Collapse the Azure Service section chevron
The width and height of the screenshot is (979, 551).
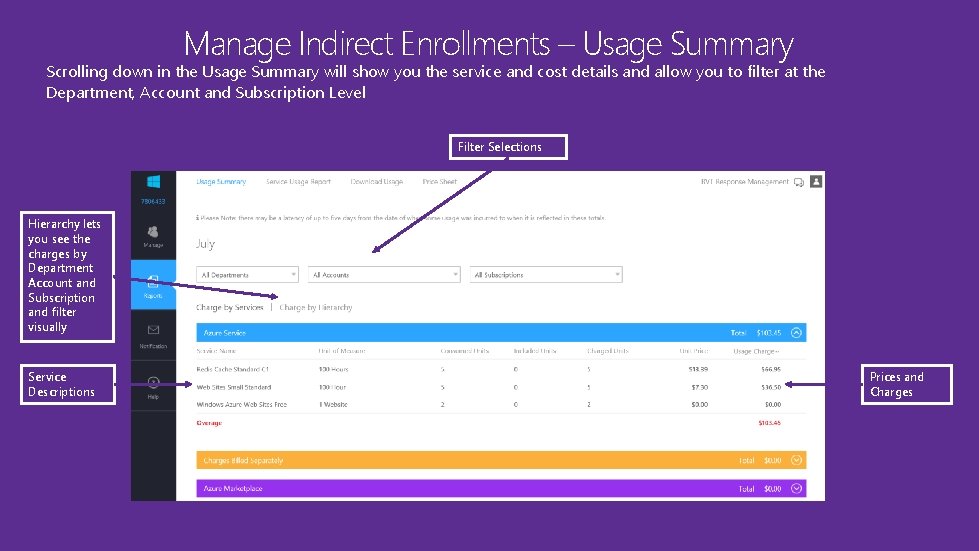point(796,333)
